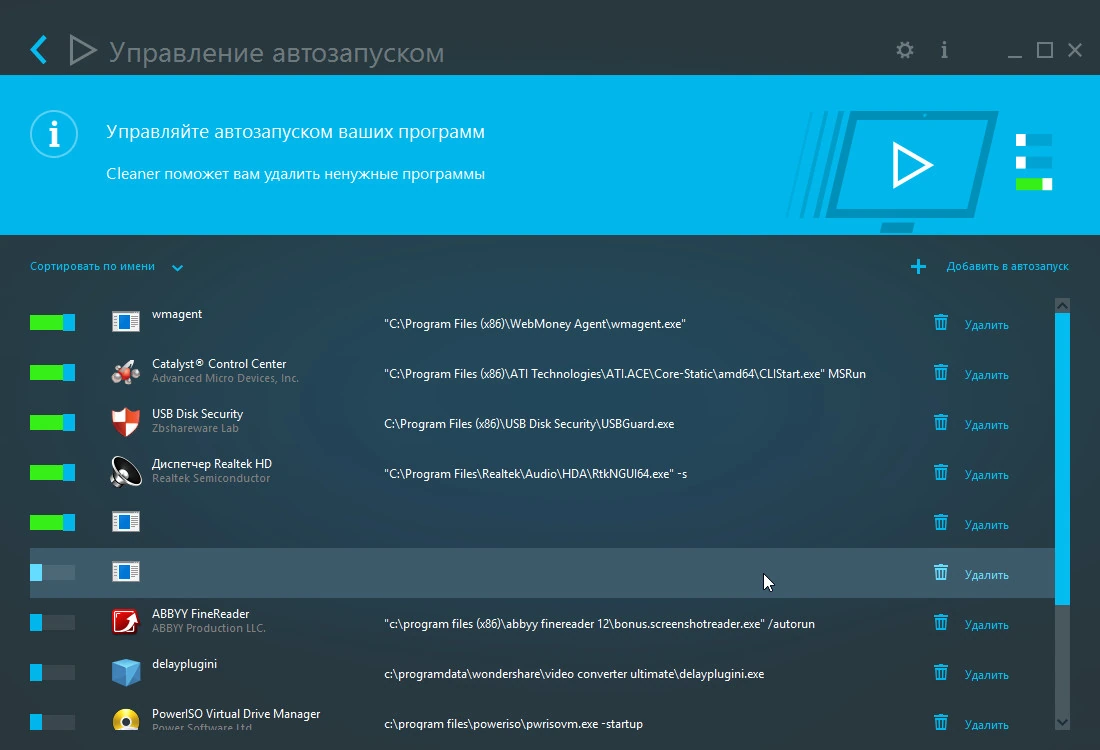Viewport: 1100px width, 750px height.
Task: Select the ABBYY FineReader red icon
Action: click(126, 622)
